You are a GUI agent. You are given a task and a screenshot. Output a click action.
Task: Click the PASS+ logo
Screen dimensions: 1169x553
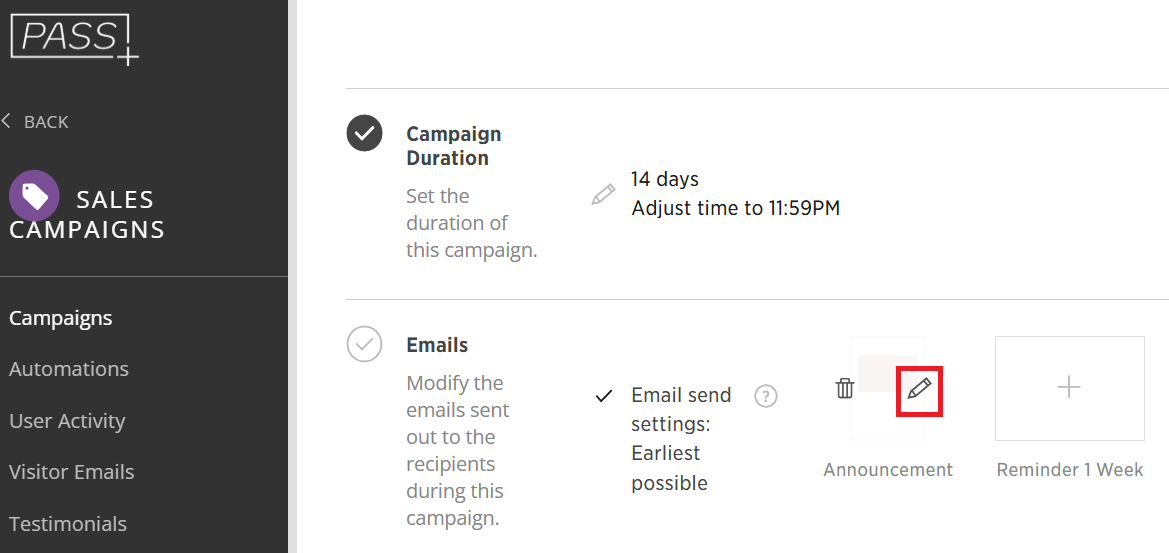click(74, 38)
